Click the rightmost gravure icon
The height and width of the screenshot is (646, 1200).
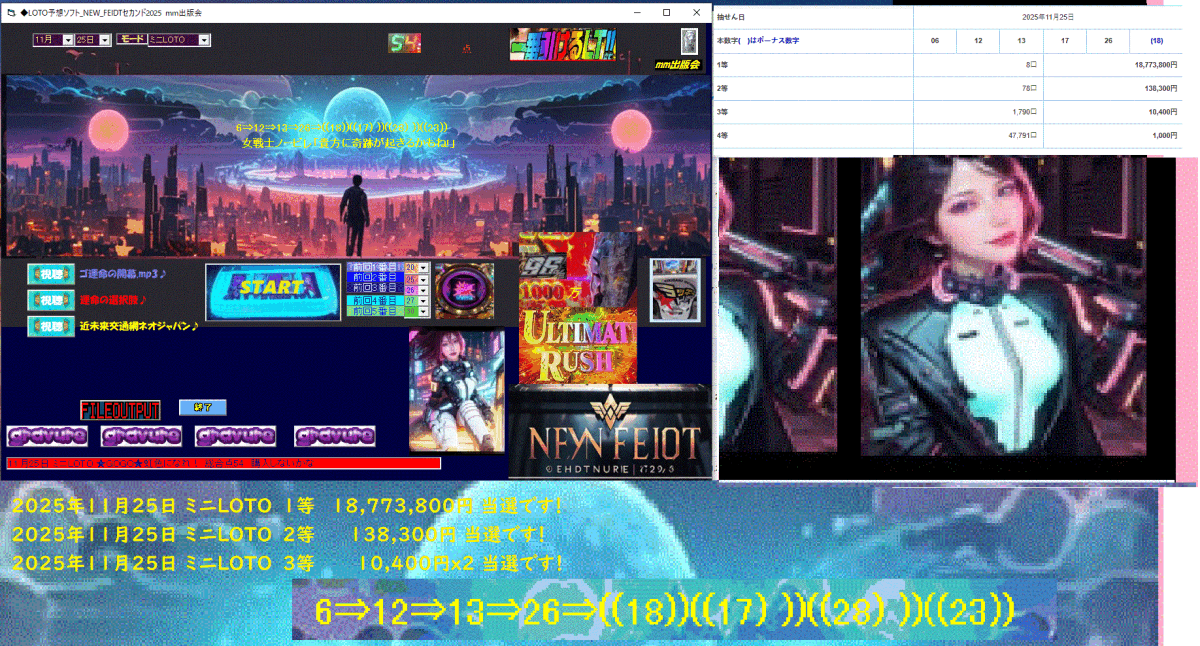tap(333, 436)
